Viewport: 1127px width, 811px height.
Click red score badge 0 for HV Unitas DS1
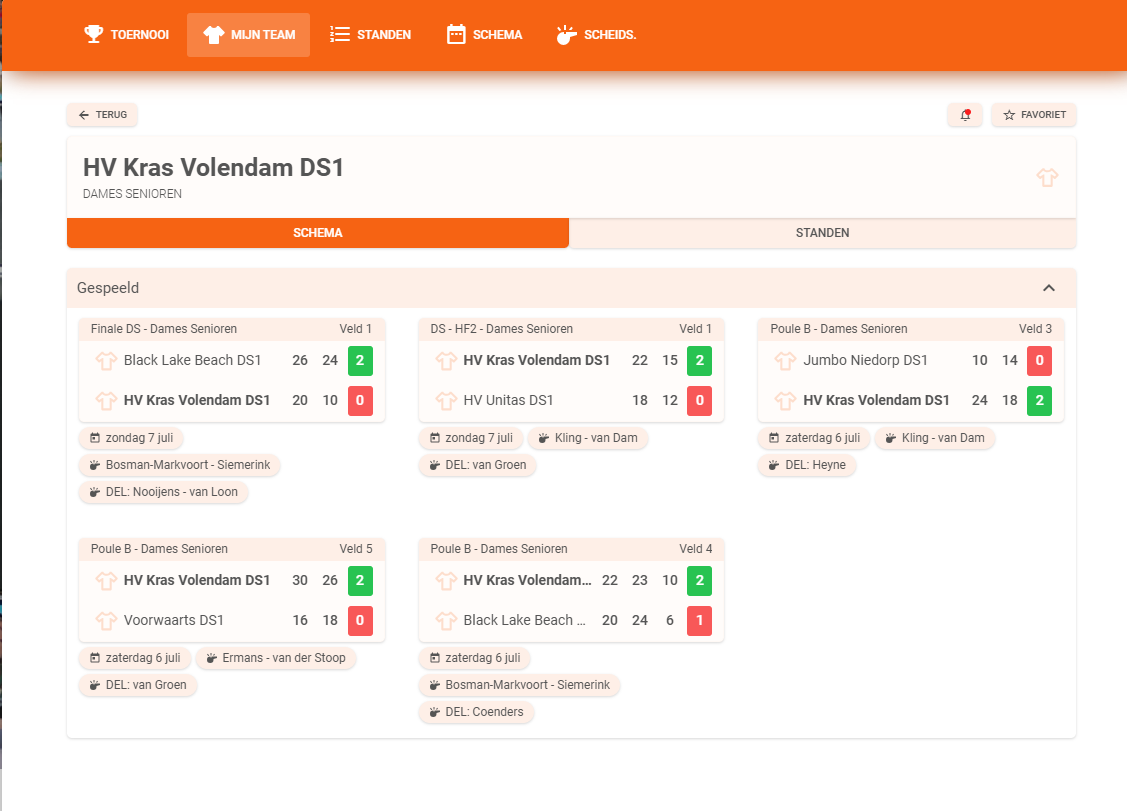coord(700,400)
